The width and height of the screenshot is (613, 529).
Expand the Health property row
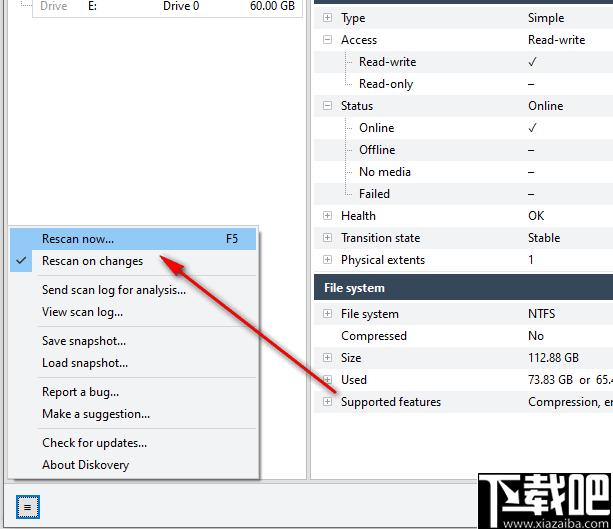pyautogui.click(x=328, y=215)
